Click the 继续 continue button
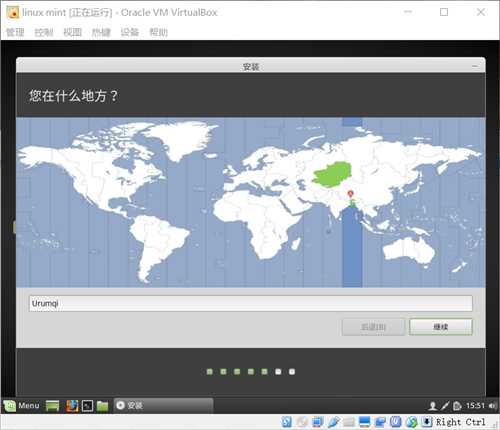Image resolution: width=500 pixels, height=430 pixels. coord(441,327)
